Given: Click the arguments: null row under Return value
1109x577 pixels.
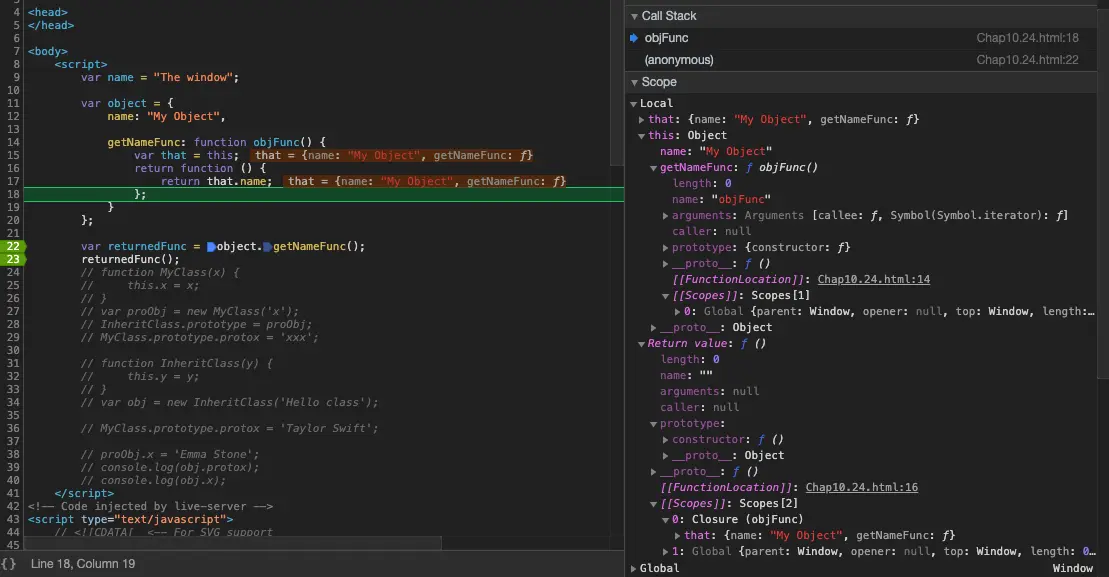Looking at the screenshot, I should [x=709, y=391].
